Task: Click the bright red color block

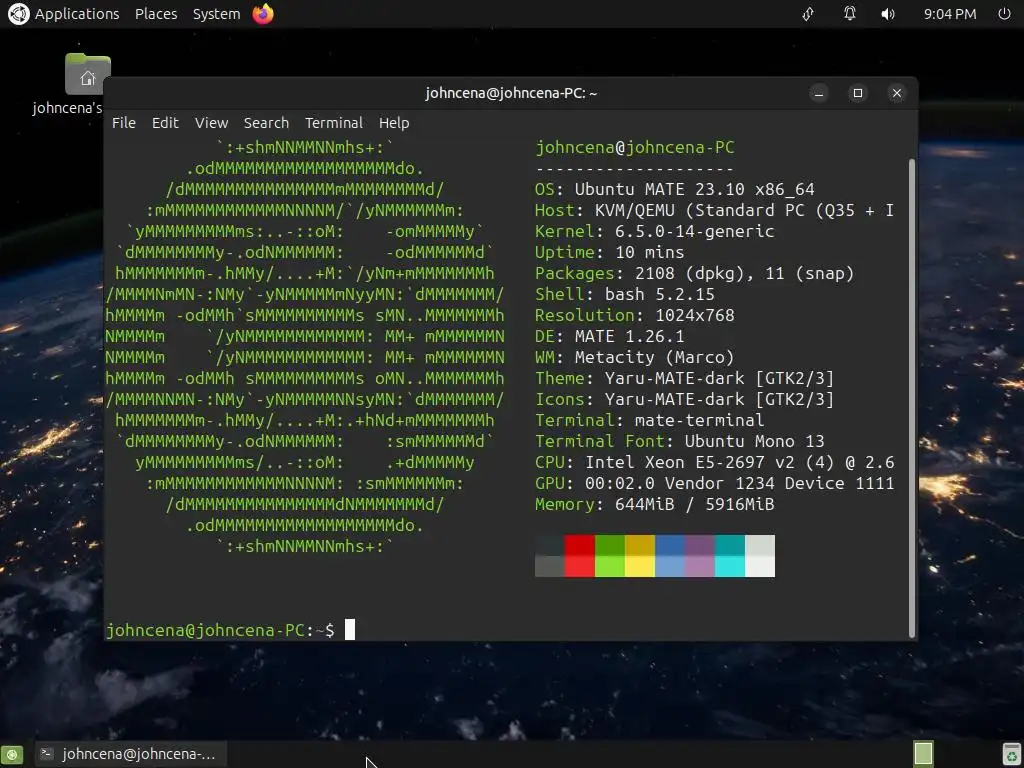Action: [x=580, y=566]
